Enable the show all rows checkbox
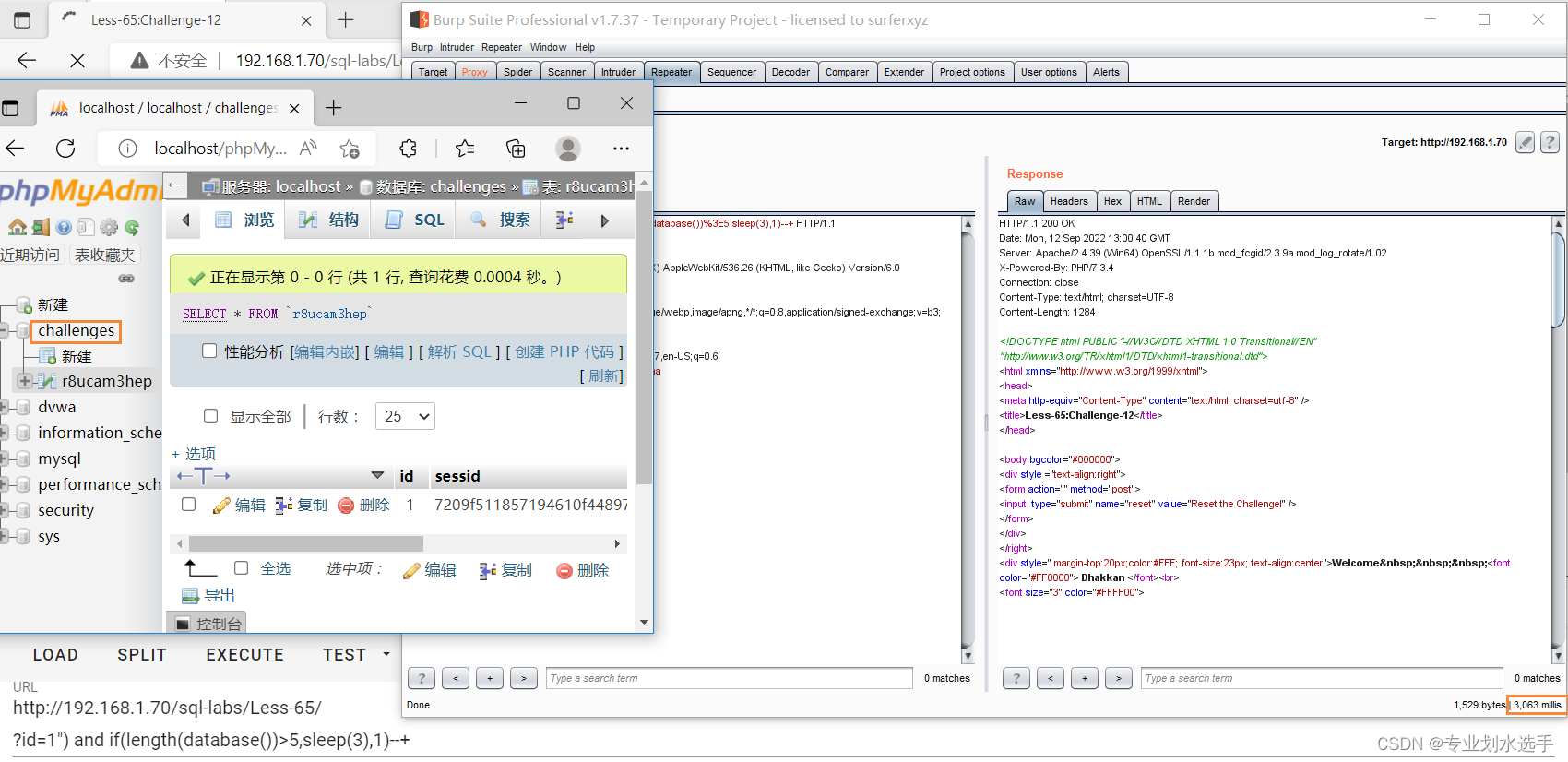 210,416
